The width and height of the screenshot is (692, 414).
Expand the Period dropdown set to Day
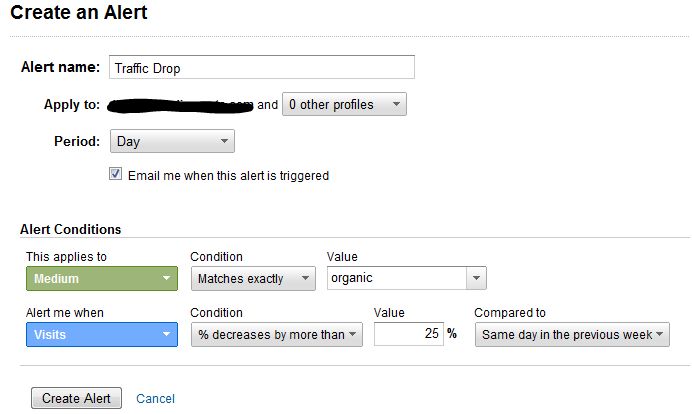(x=172, y=141)
